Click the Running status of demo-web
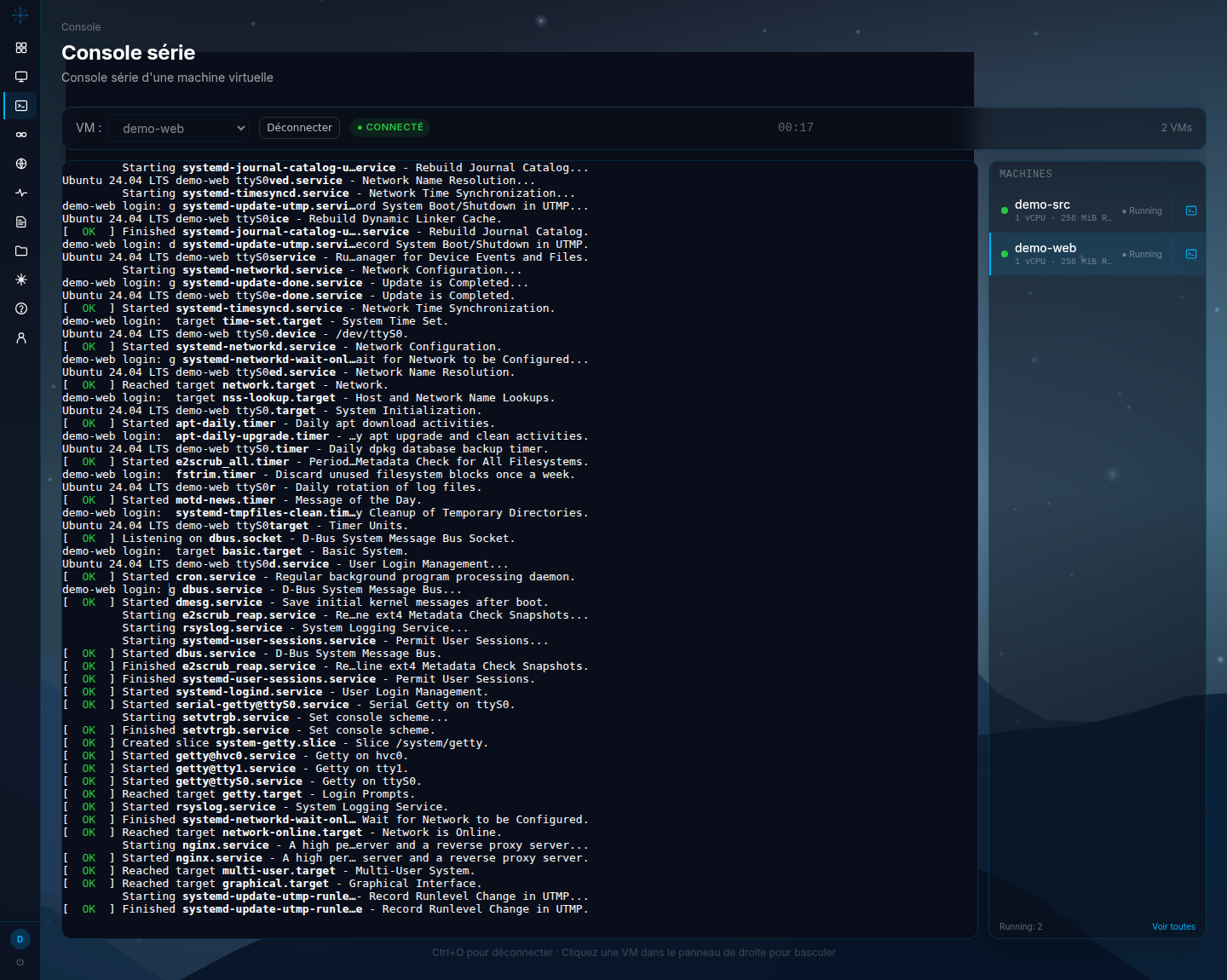Image resolution: width=1227 pixels, height=980 pixels. [x=1142, y=254]
